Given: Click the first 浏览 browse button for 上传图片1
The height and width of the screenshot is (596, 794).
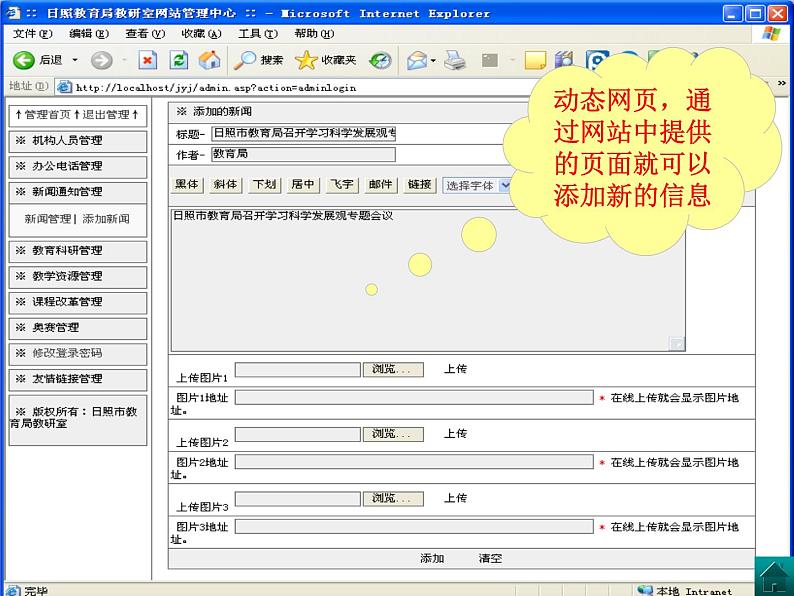Looking at the screenshot, I should (392, 370).
